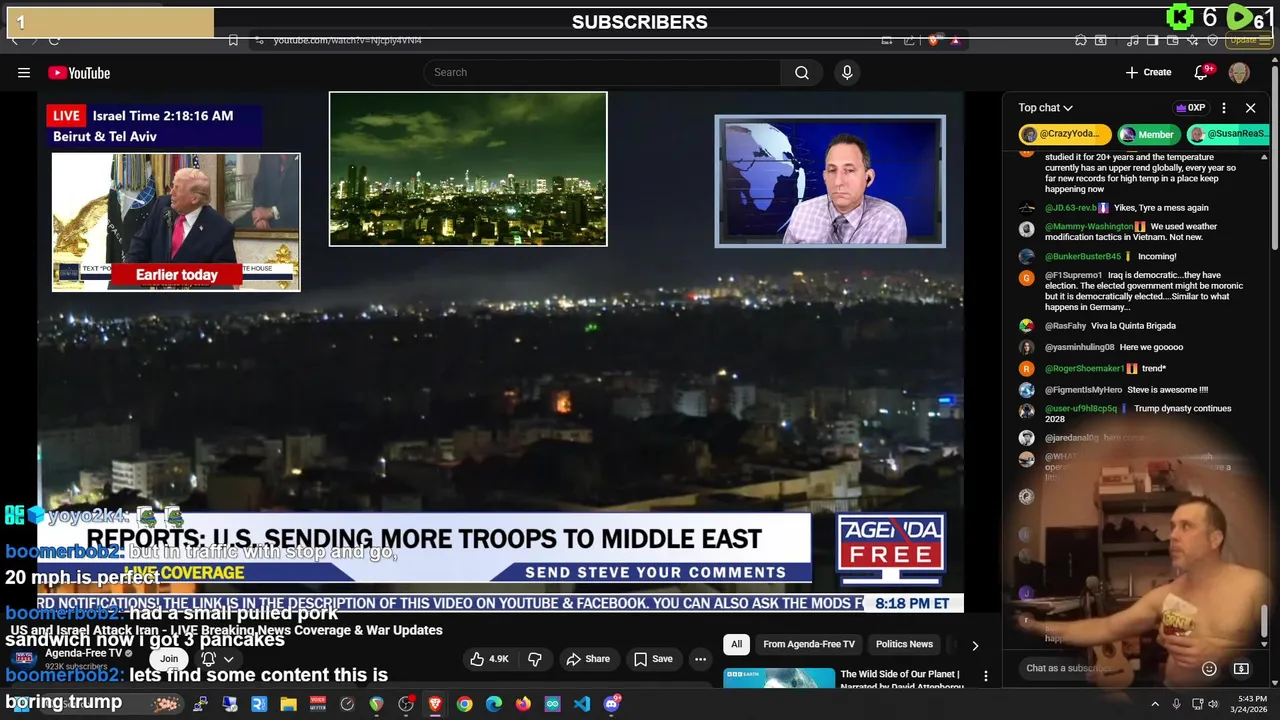Click the Brave reload page button

coord(54,40)
